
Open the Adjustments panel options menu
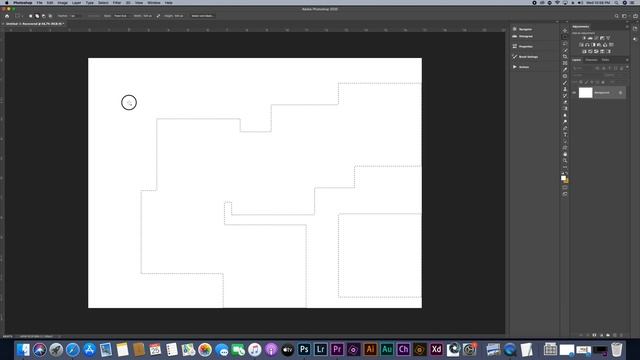point(627,27)
